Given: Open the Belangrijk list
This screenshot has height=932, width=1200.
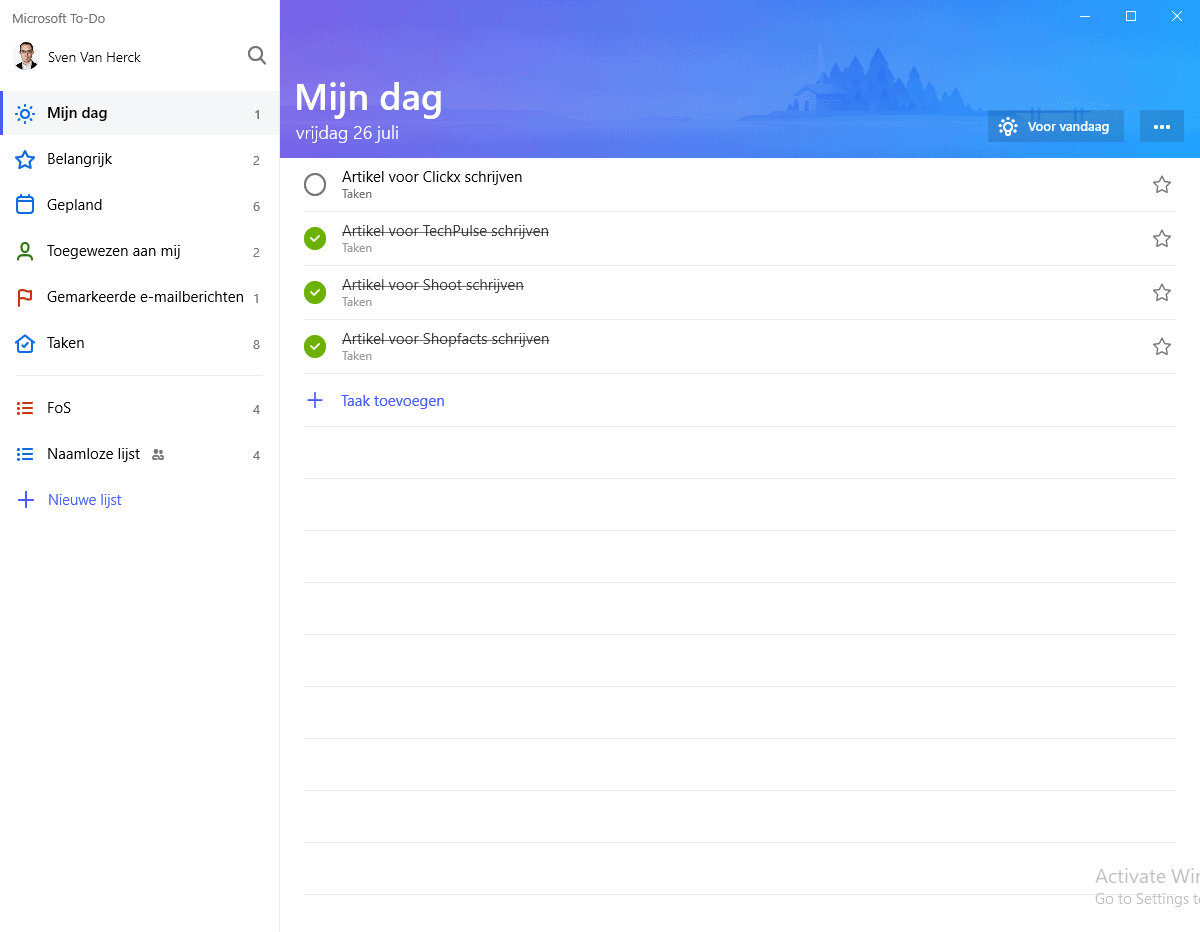Looking at the screenshot, I should pyautogui.click(x=140, y=160).
